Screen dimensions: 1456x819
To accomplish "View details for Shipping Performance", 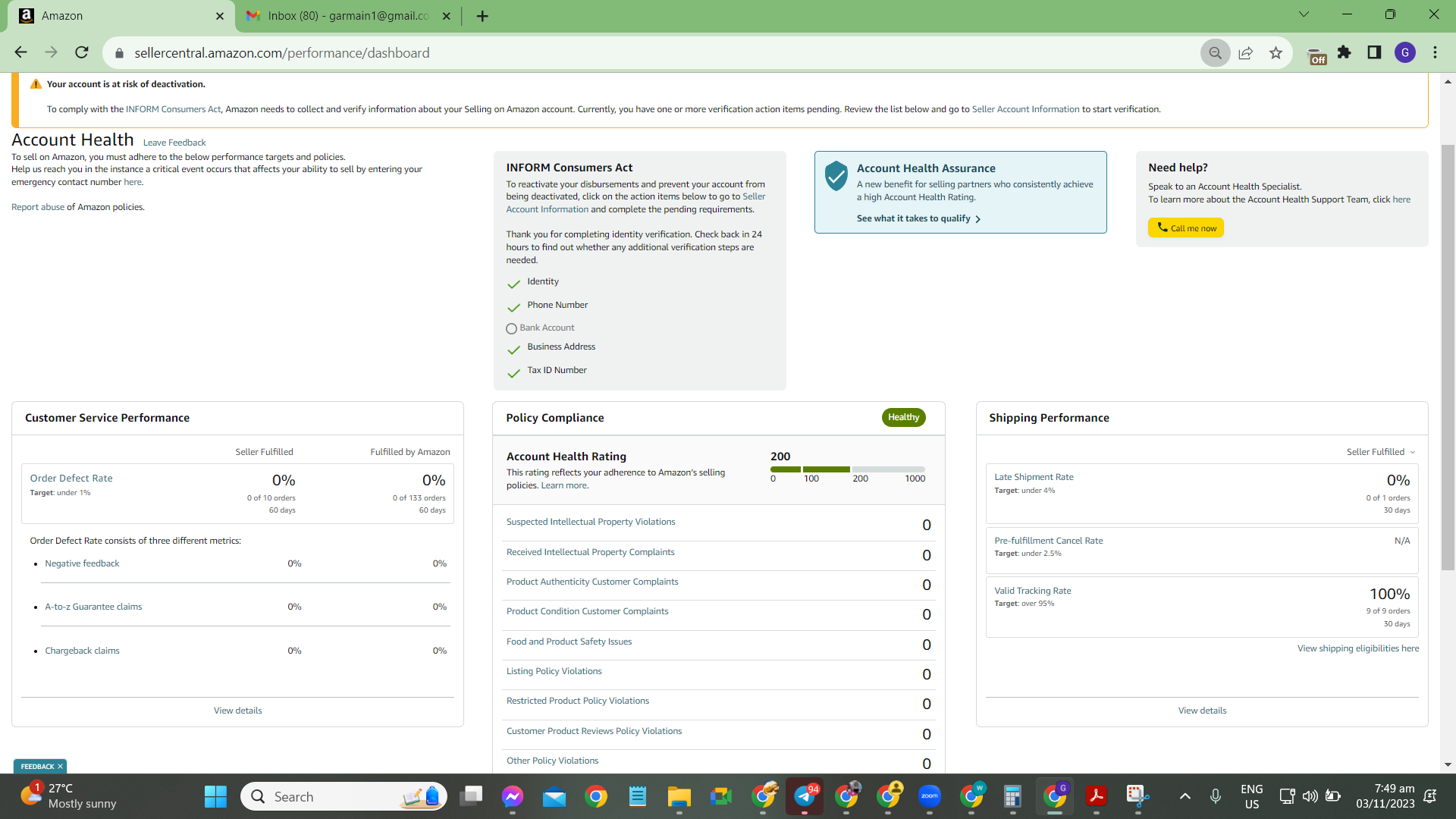I will click(x=1202, y=711).
